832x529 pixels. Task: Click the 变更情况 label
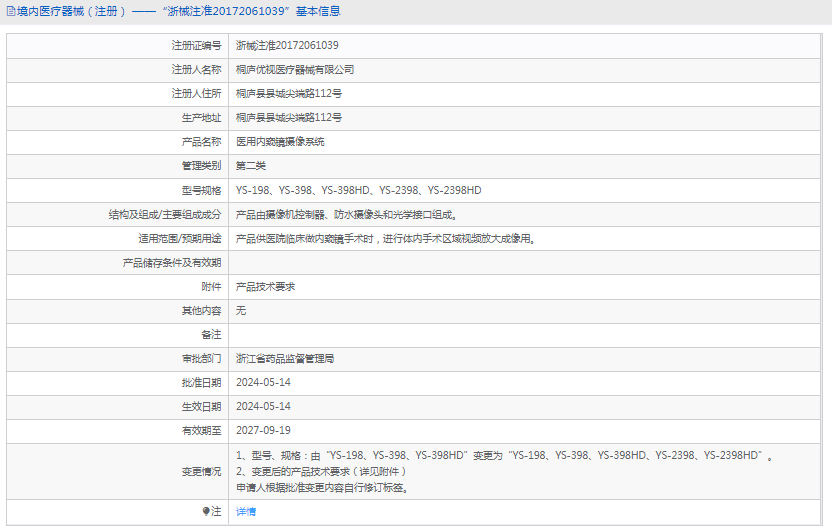pos(201,471)
